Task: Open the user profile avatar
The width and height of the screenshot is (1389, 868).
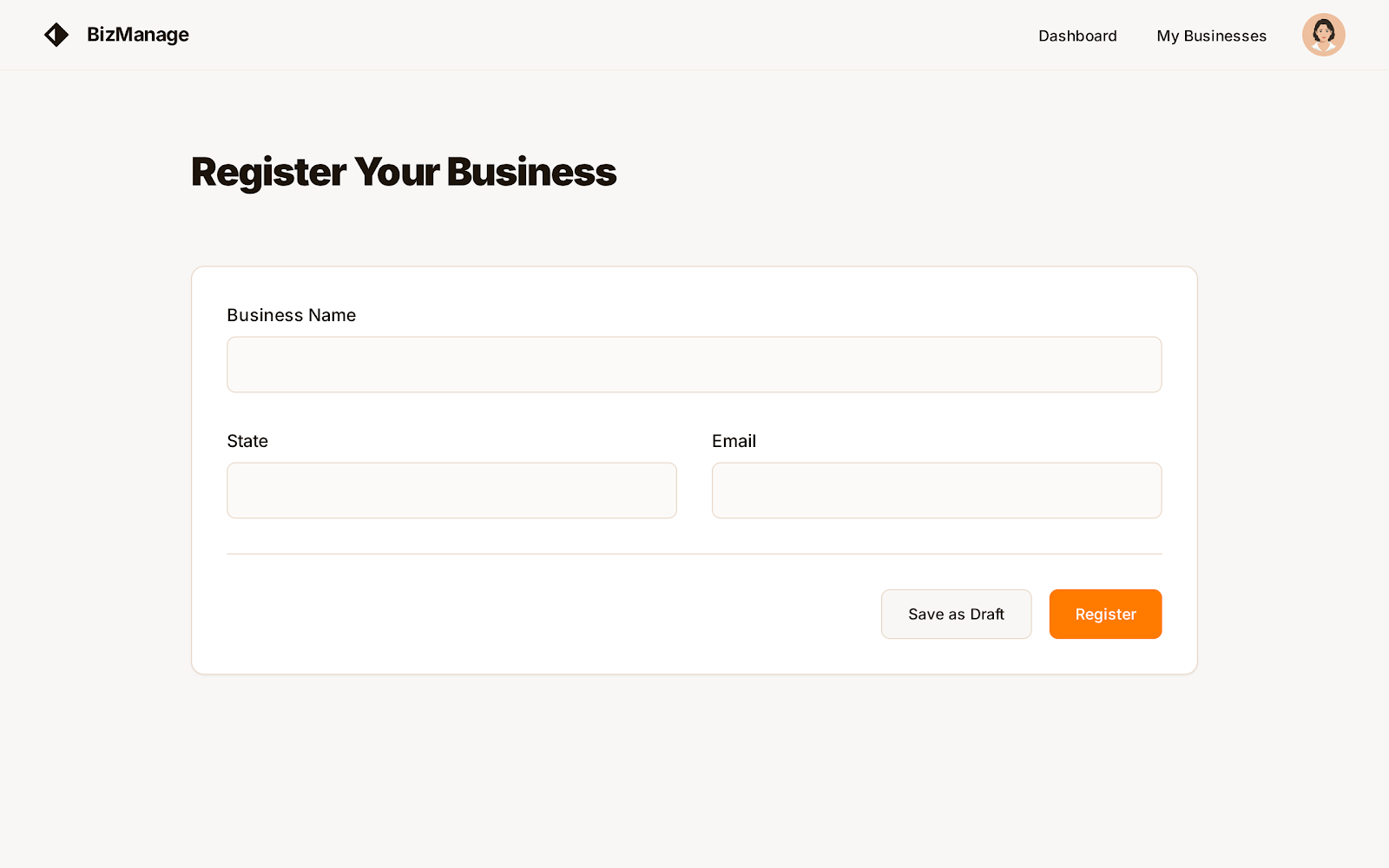Action: (1323, 35)
